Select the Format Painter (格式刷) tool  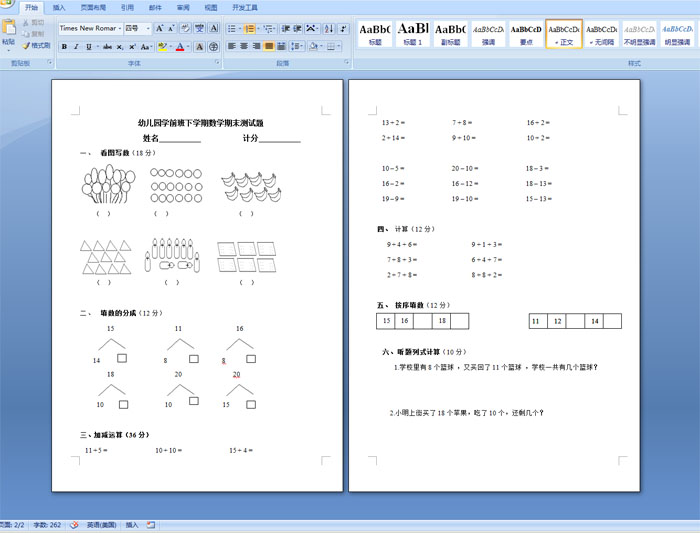[x=36, y=46]
